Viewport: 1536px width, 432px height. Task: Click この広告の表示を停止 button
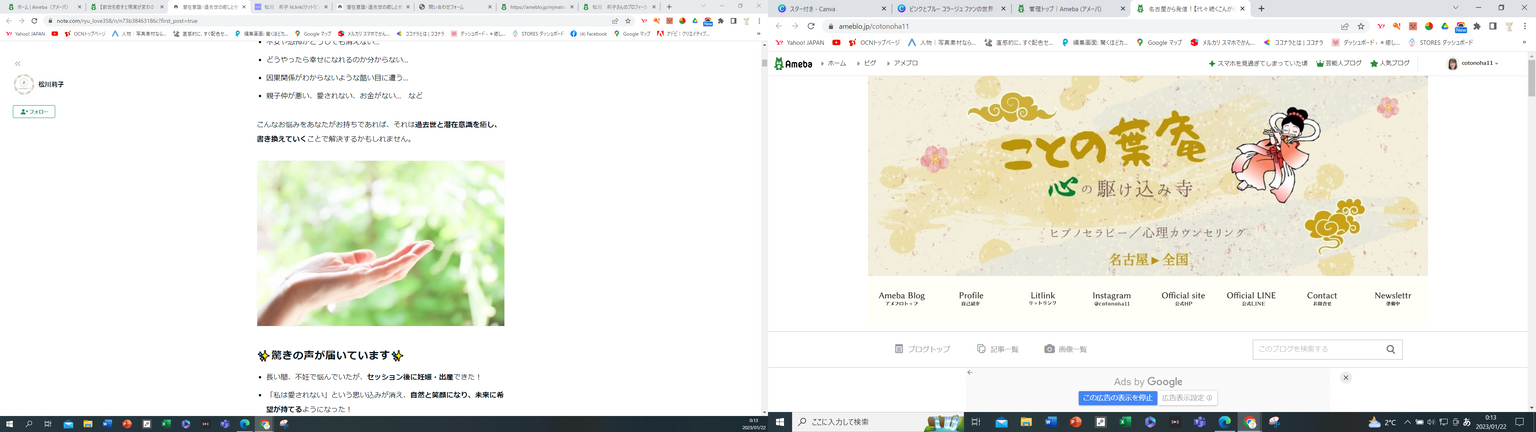tap(1117, 398)
